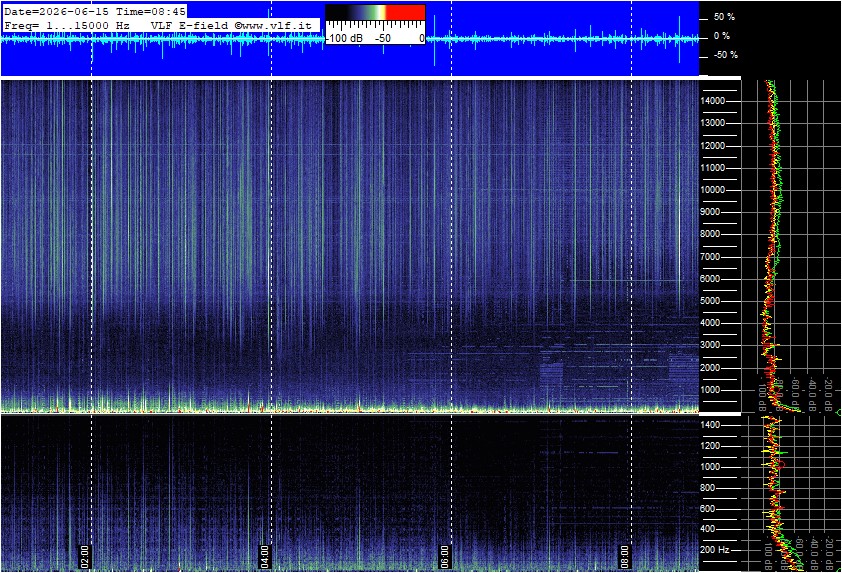The image size is (842, 573).
Task: Click the 1000 label on upper spectrogram axis
Action: (x=710, y=390)
